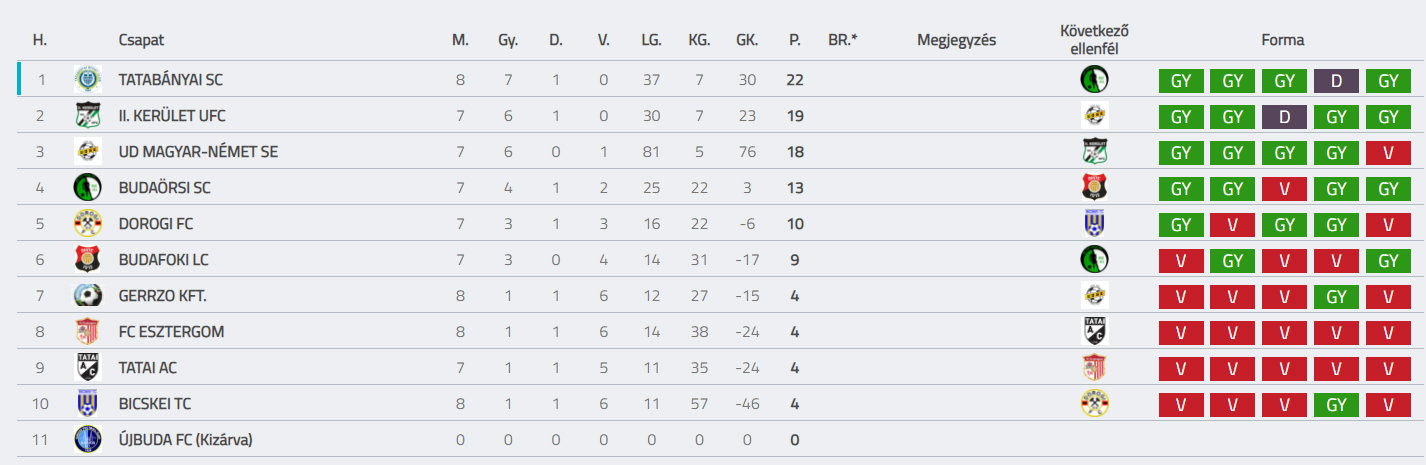
Task: Click the first GY form badge for Dorogi FC
Action: click(x=1181, y=225)
